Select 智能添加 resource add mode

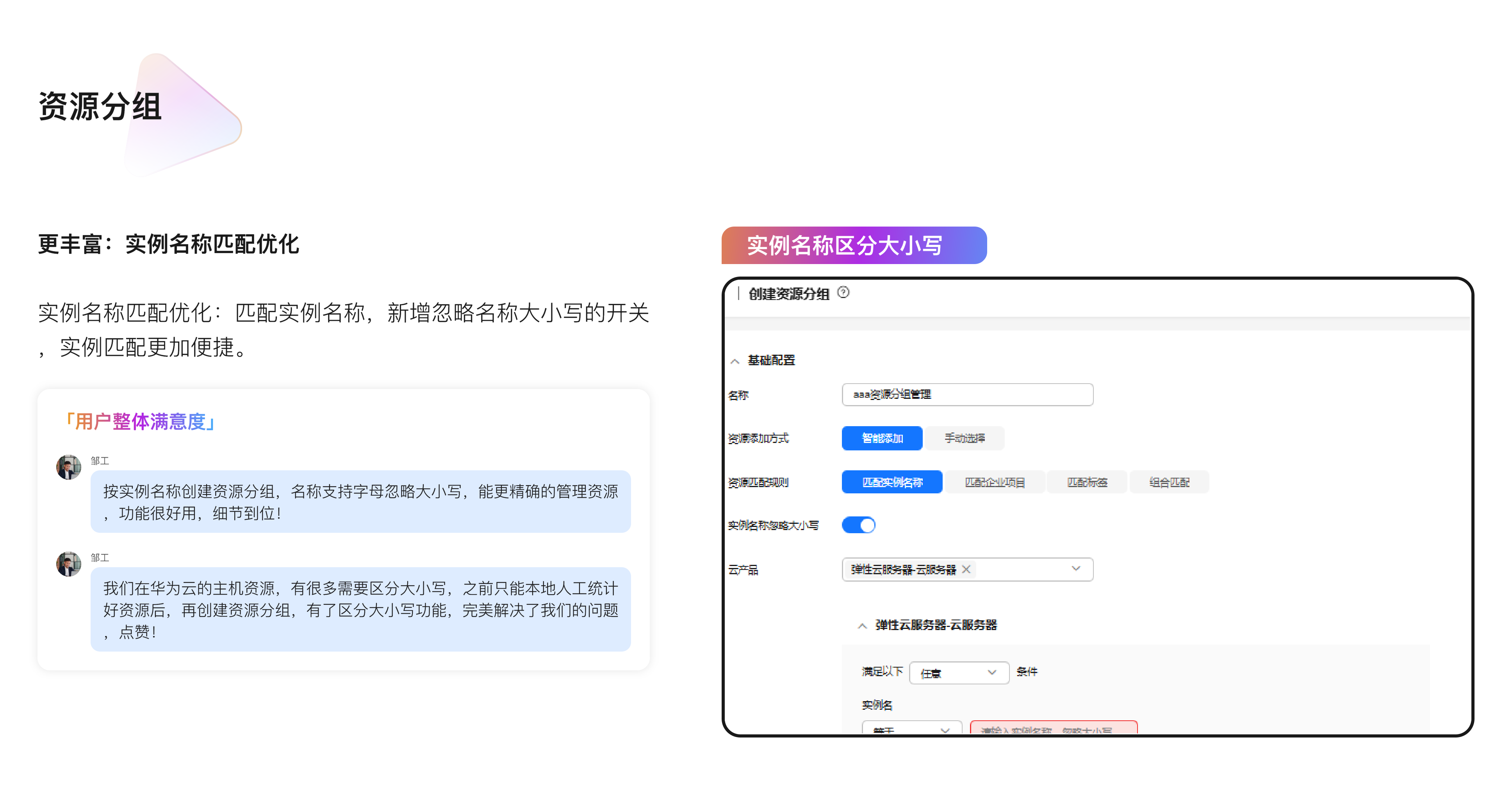pyautogui.click(x=882, y=438)
